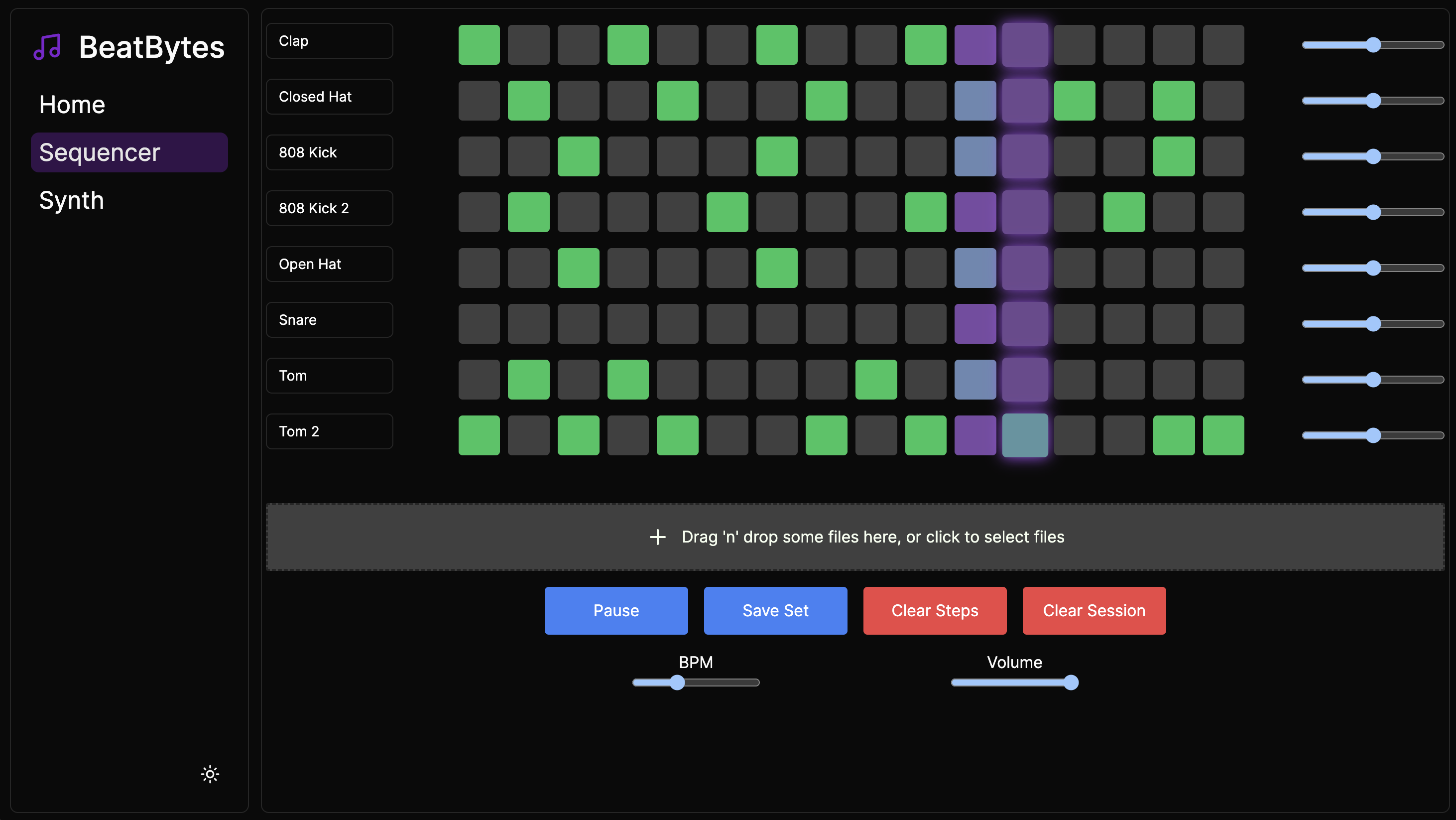The width and height of the screenshot is (1456, 820).
Task: Click the file drag-and-drop upload area
Action: [x=855, y=537]
